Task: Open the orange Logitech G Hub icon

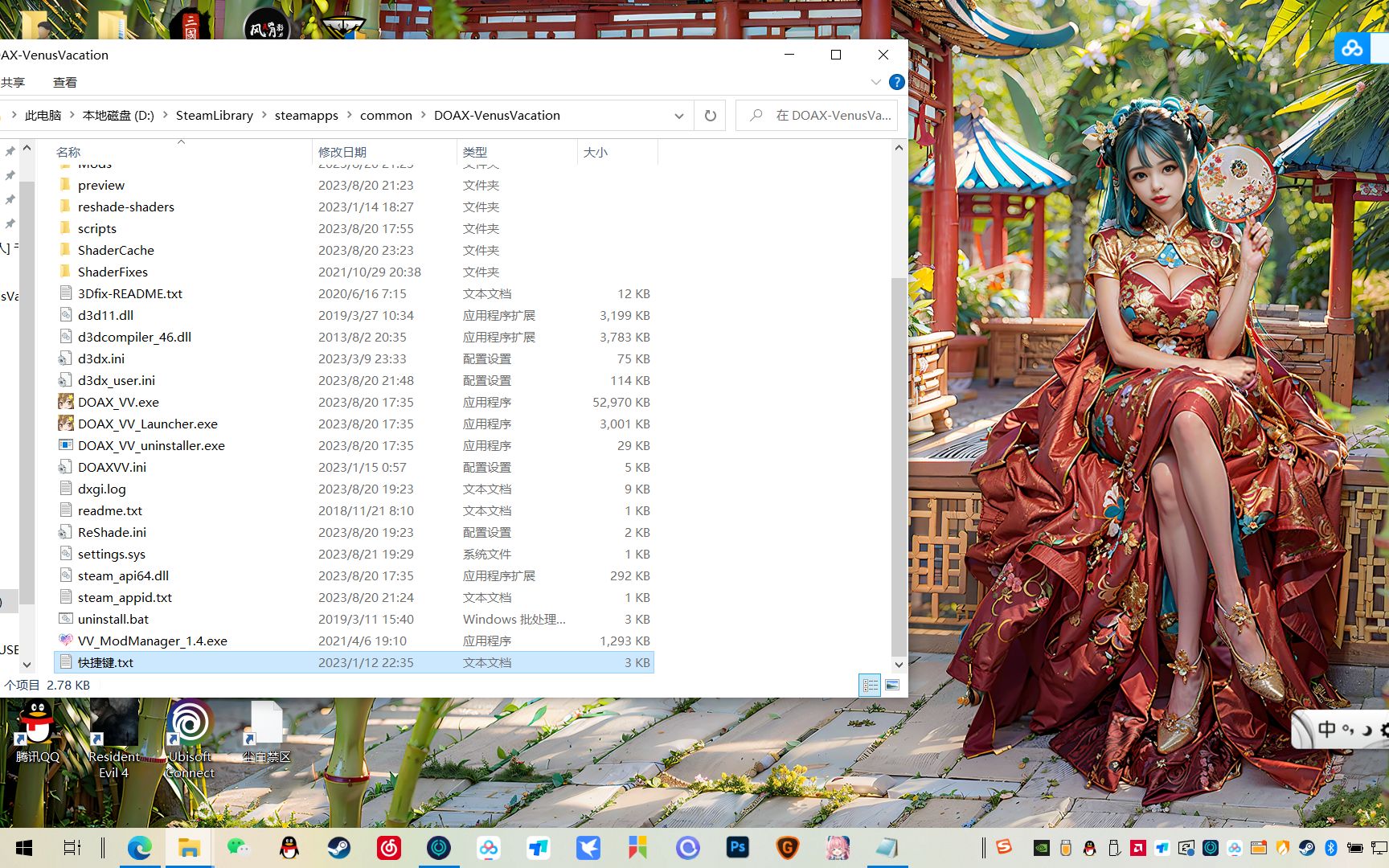Action: tap(787, 847)
